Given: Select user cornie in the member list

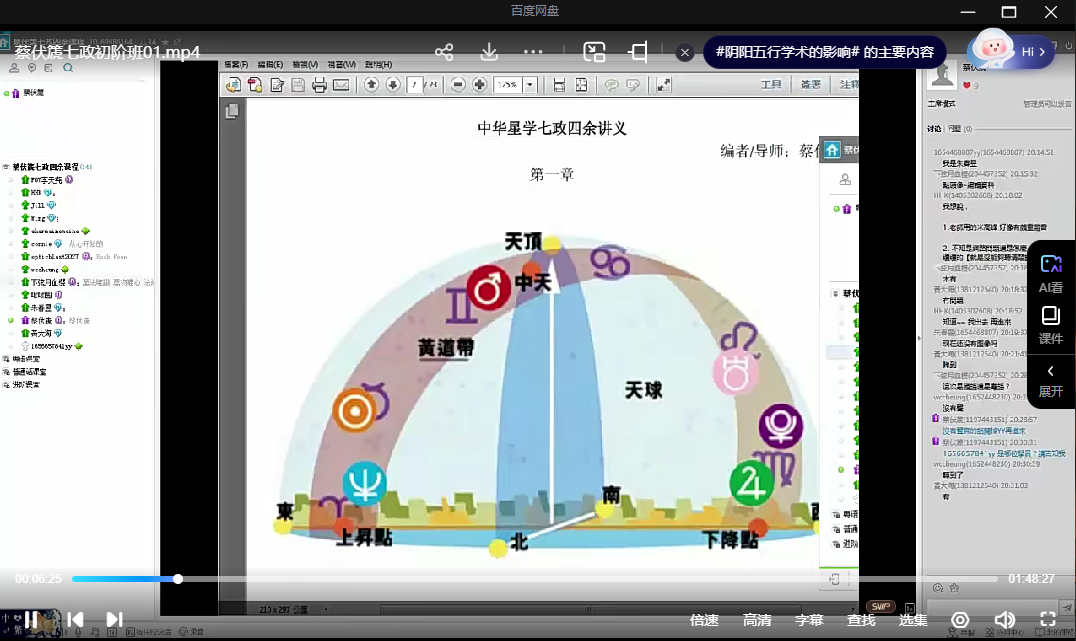Looking at the screenshot, I should tap(41, 244).
